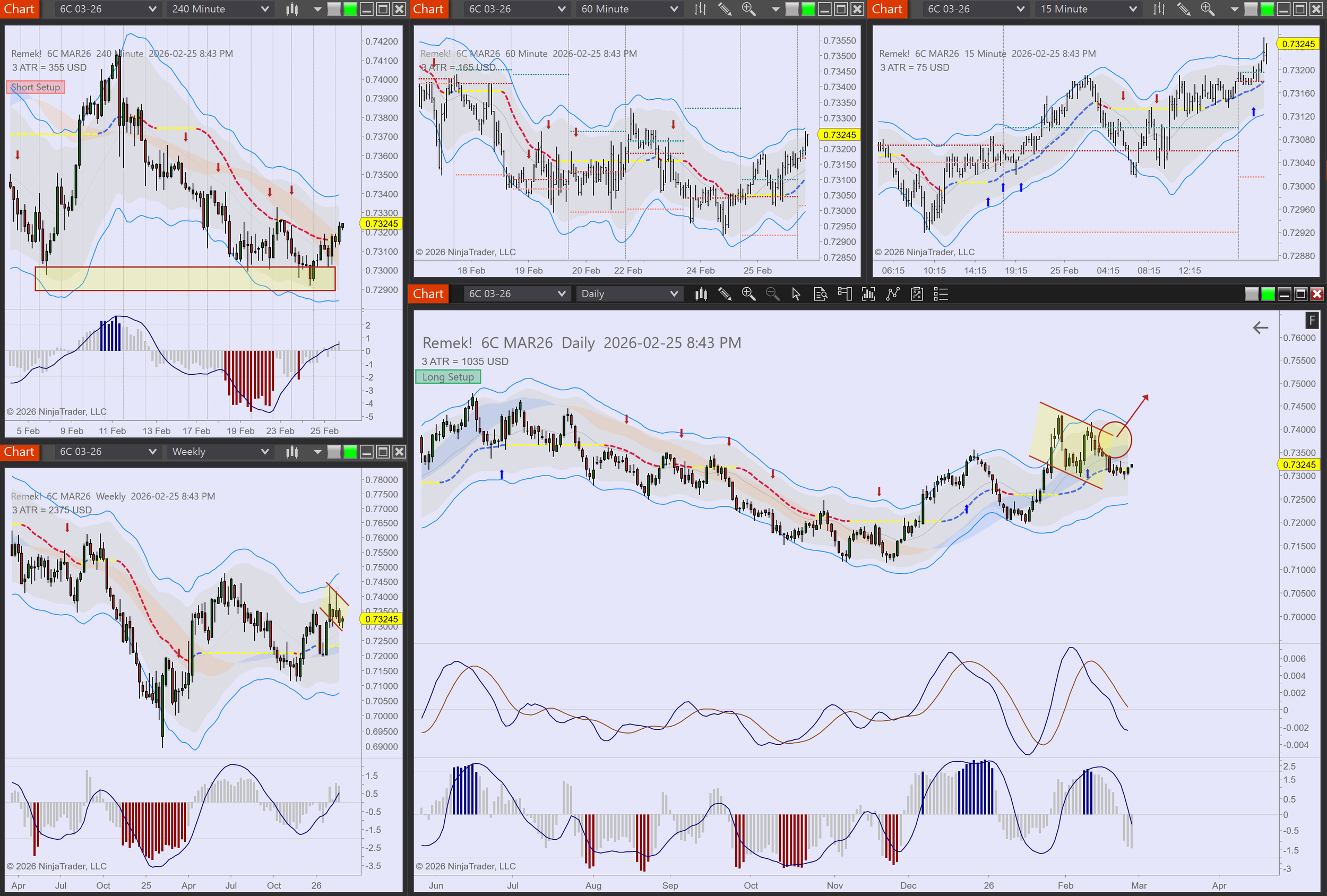Toggle gray link button on 15 Minute chart

click(x=1251, y=9)
